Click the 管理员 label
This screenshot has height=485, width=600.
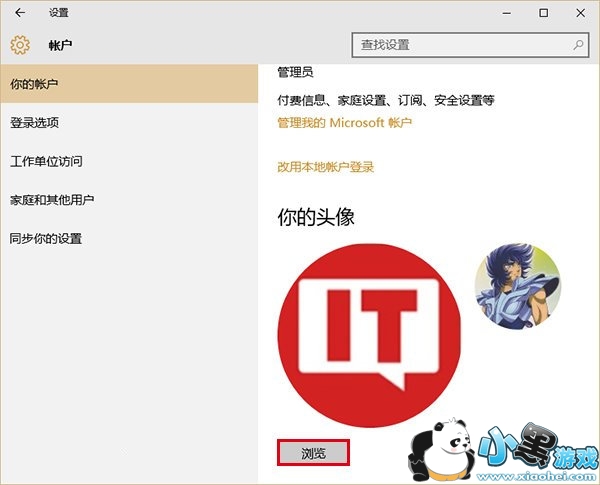(x=295, y=72)
